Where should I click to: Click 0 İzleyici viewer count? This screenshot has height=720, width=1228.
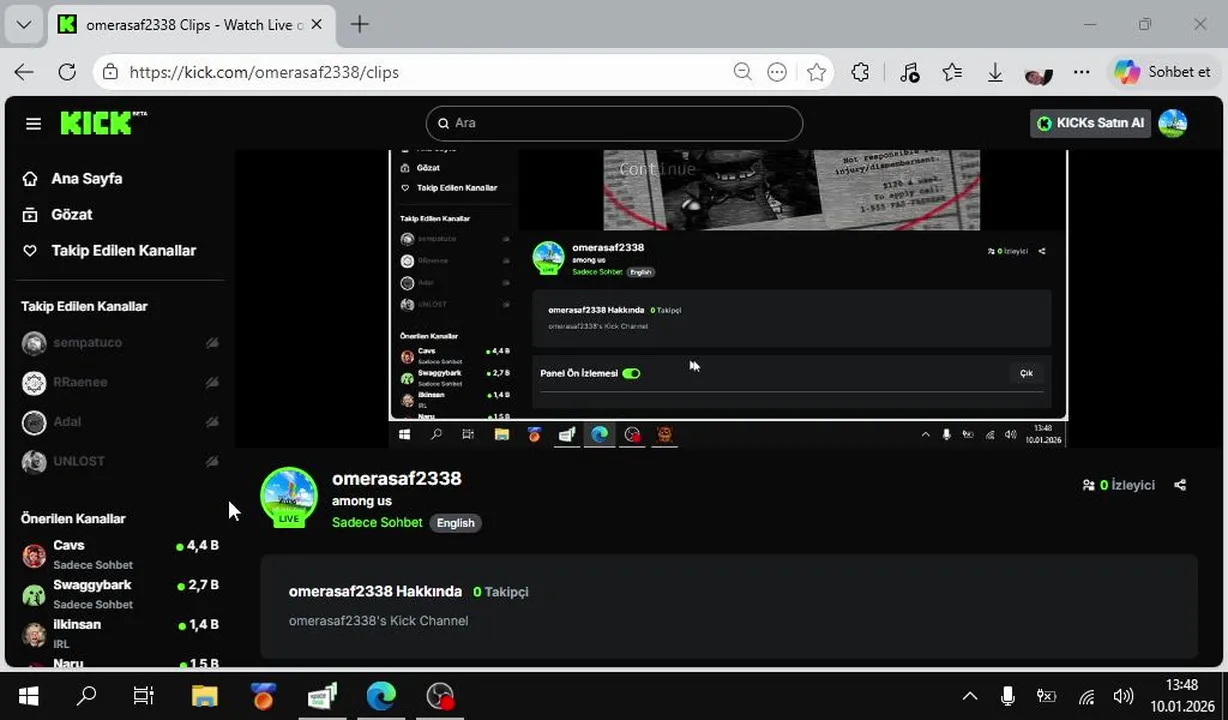pos(1119,485)
